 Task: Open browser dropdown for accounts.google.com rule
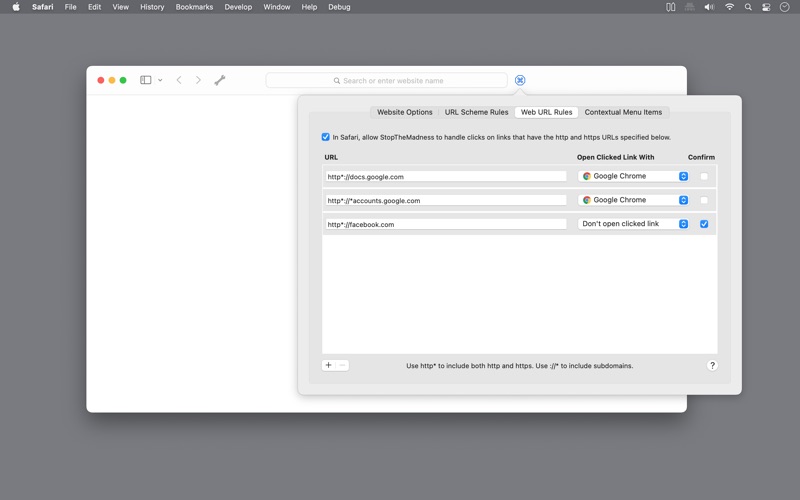(x=633, y=200)
